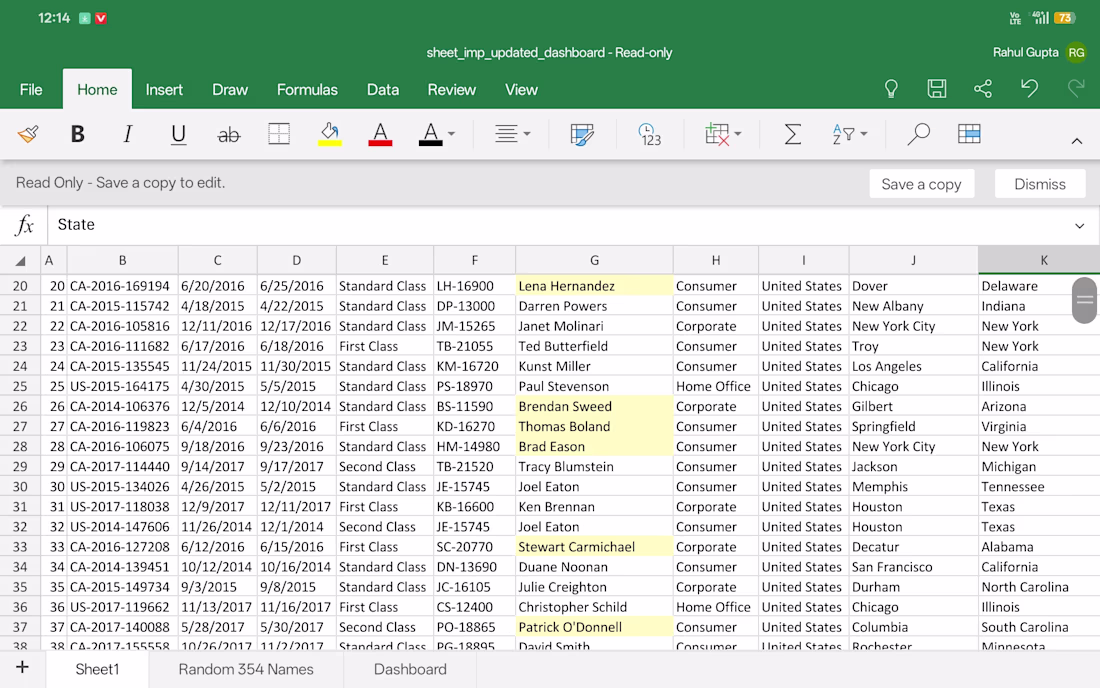The image size is (1100, 688).
Task: Select cell Lena Hernandez
Action: point(594,286)
